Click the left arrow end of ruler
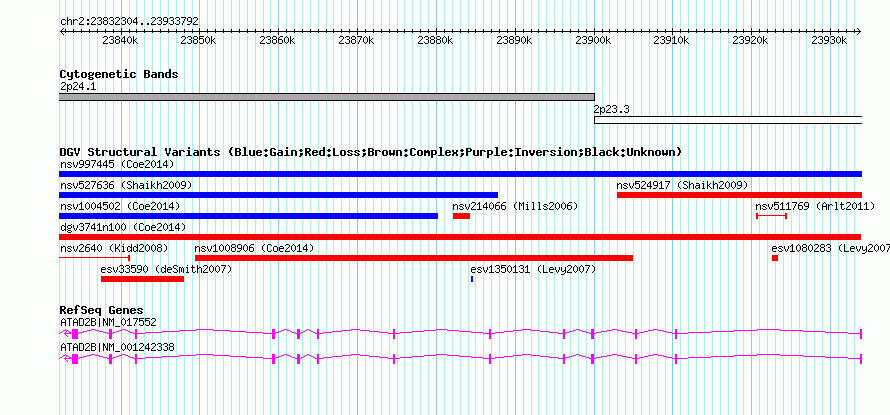This screenshot has width=890, height=415. [x=62, y=32]
